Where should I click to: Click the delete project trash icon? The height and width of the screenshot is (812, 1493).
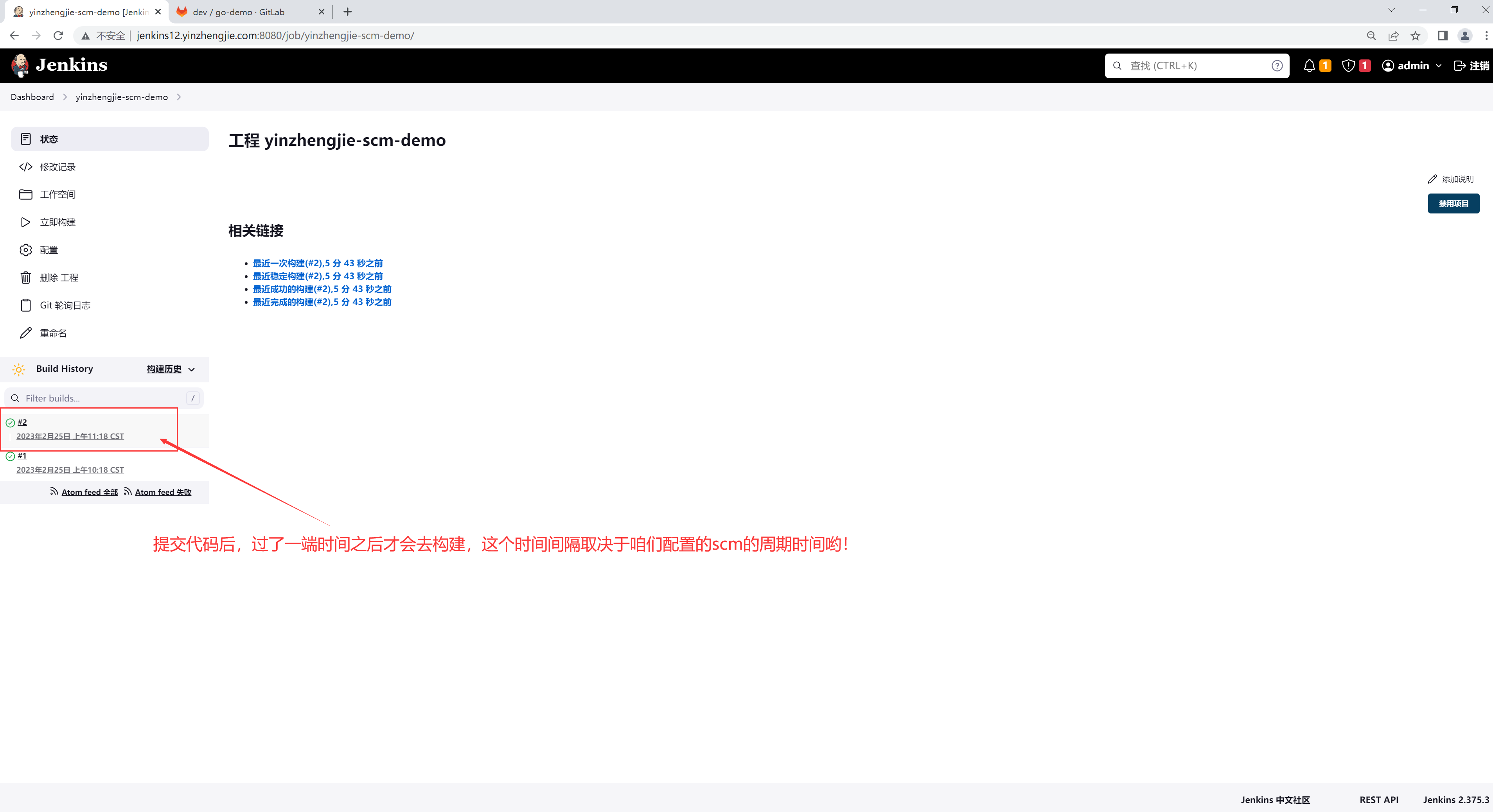point(25,278)
